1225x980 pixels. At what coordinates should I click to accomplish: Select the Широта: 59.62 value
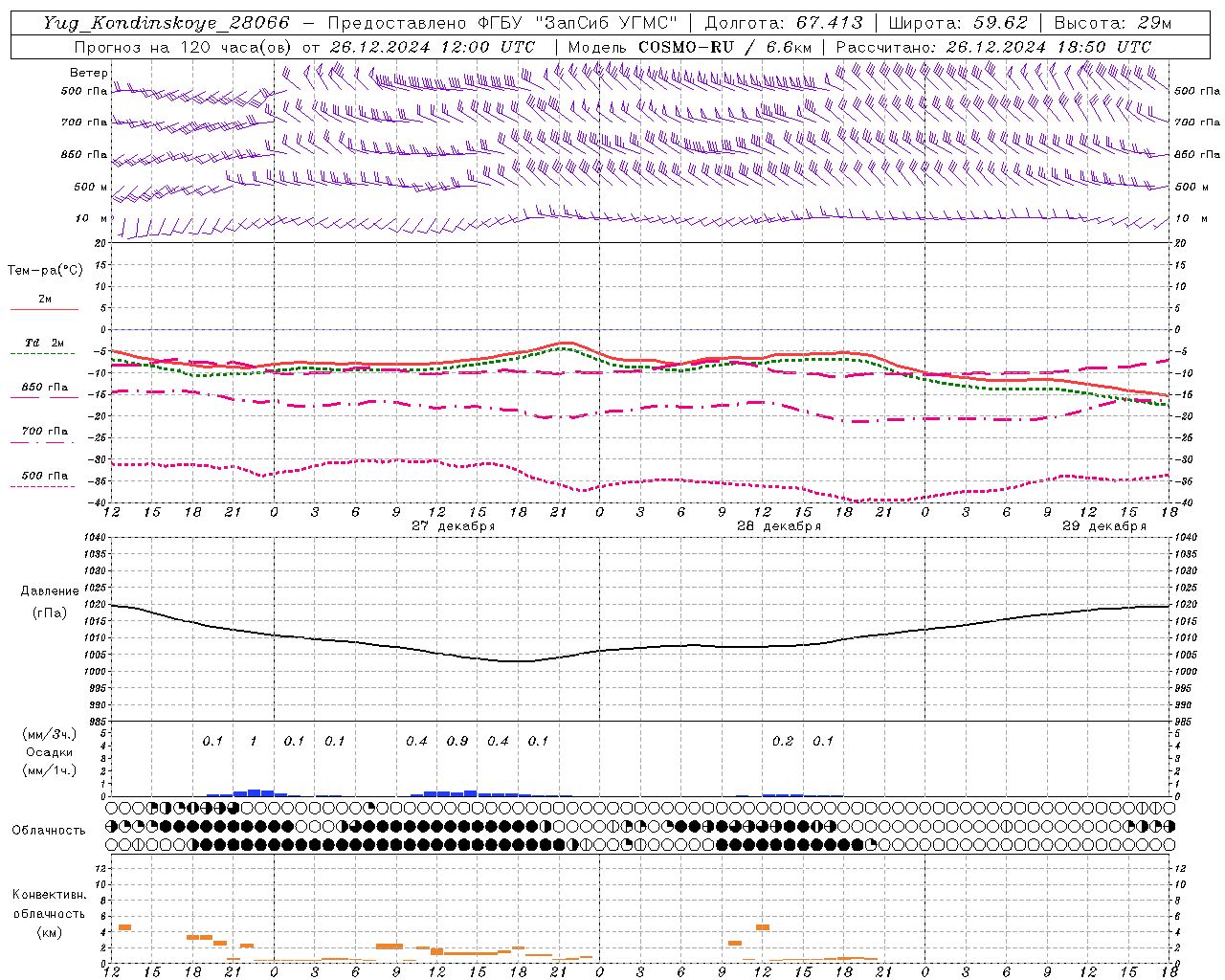tap(958, 23)
